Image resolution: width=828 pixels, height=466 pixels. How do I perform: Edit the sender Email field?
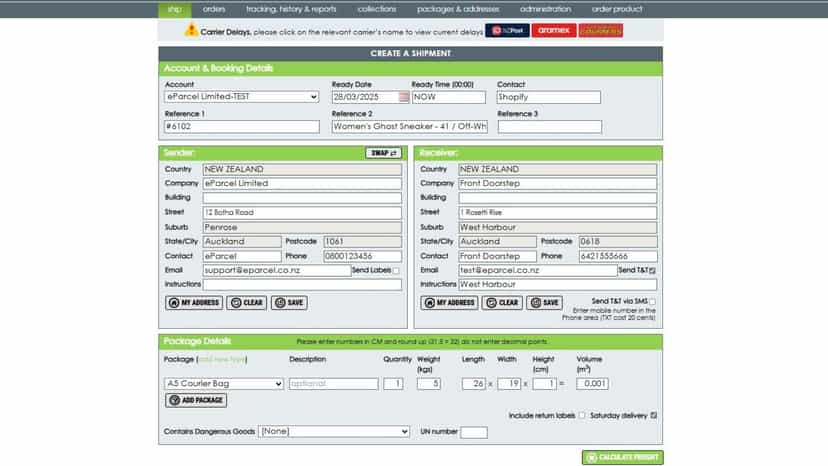[277, 270]
